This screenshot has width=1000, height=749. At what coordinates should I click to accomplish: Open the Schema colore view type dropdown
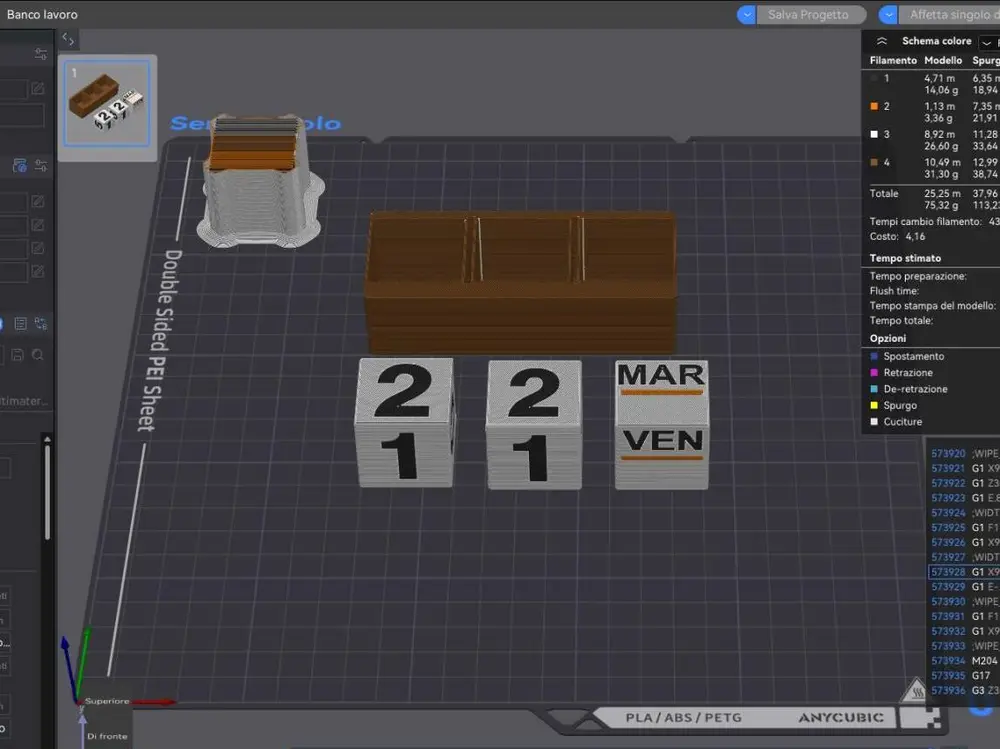[989, 42]
